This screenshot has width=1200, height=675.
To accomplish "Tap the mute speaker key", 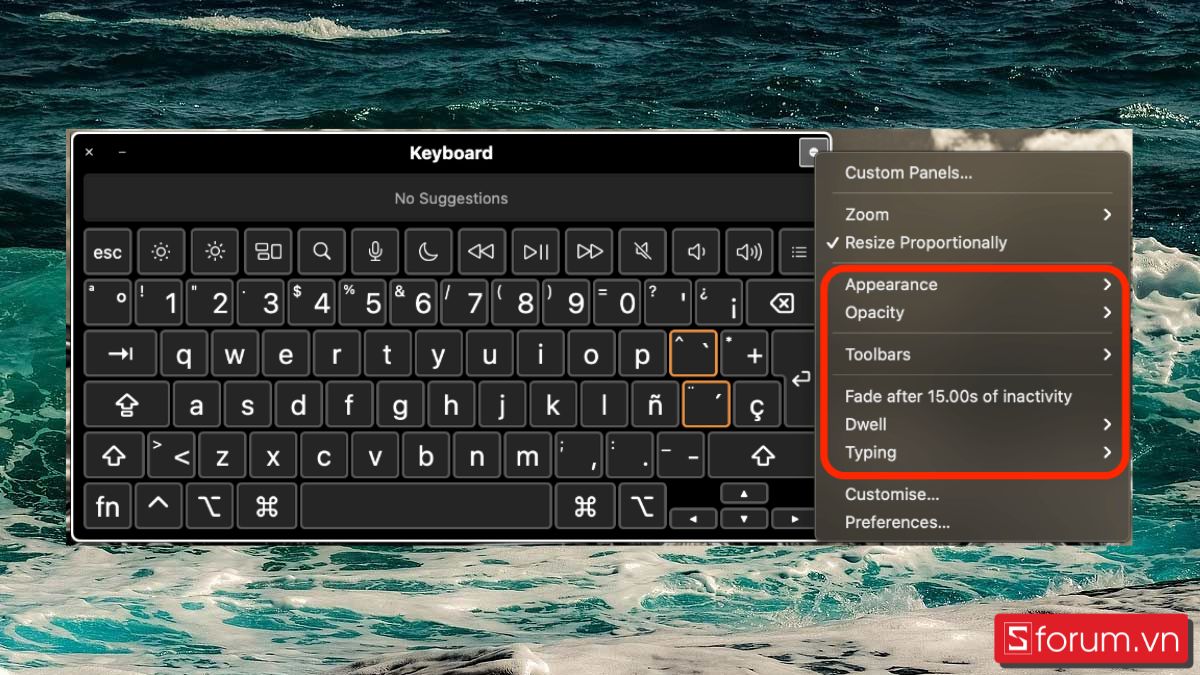I will click(642, 252).
